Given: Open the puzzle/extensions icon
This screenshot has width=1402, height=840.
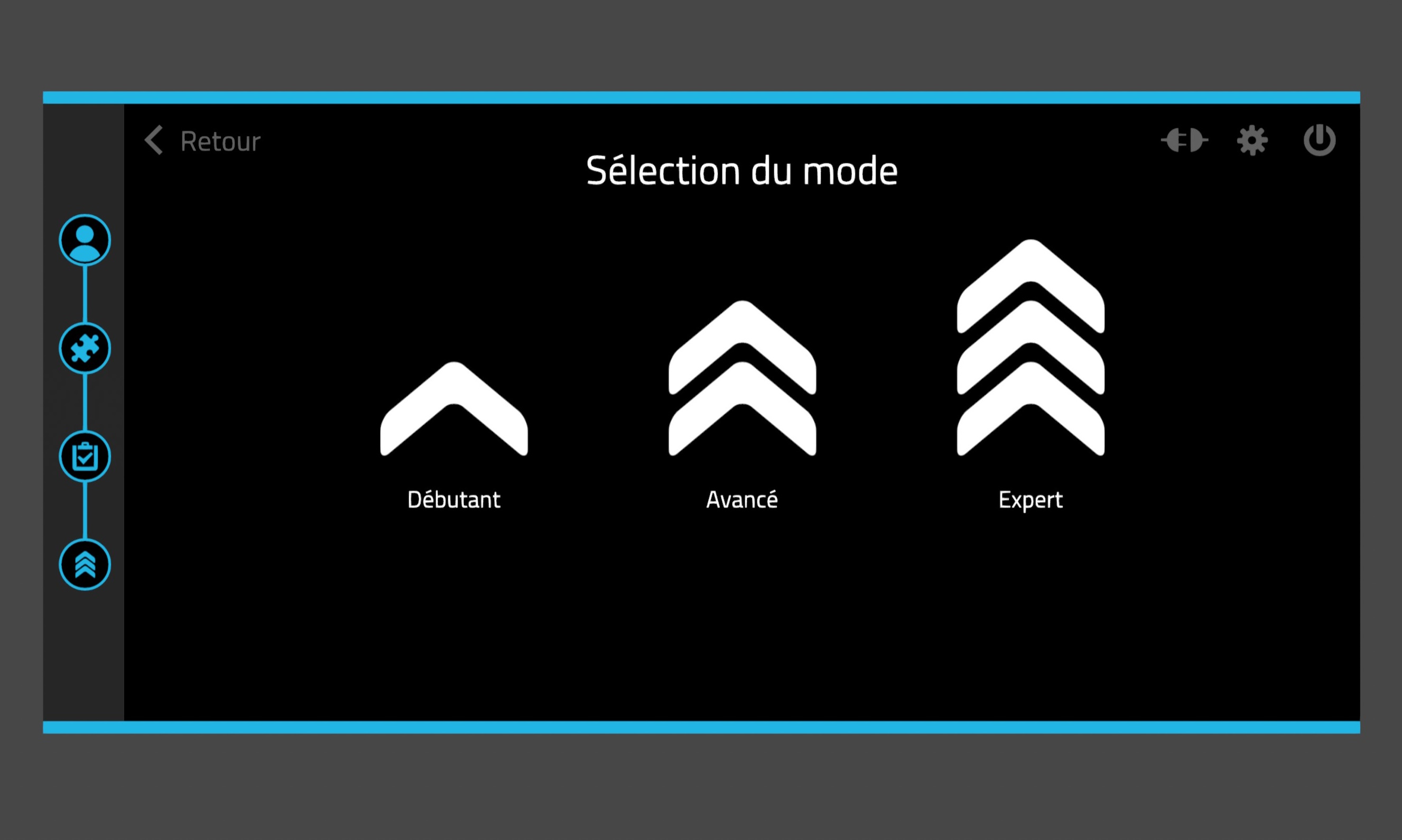Looking at the screenshot, I should pos(85,347).
